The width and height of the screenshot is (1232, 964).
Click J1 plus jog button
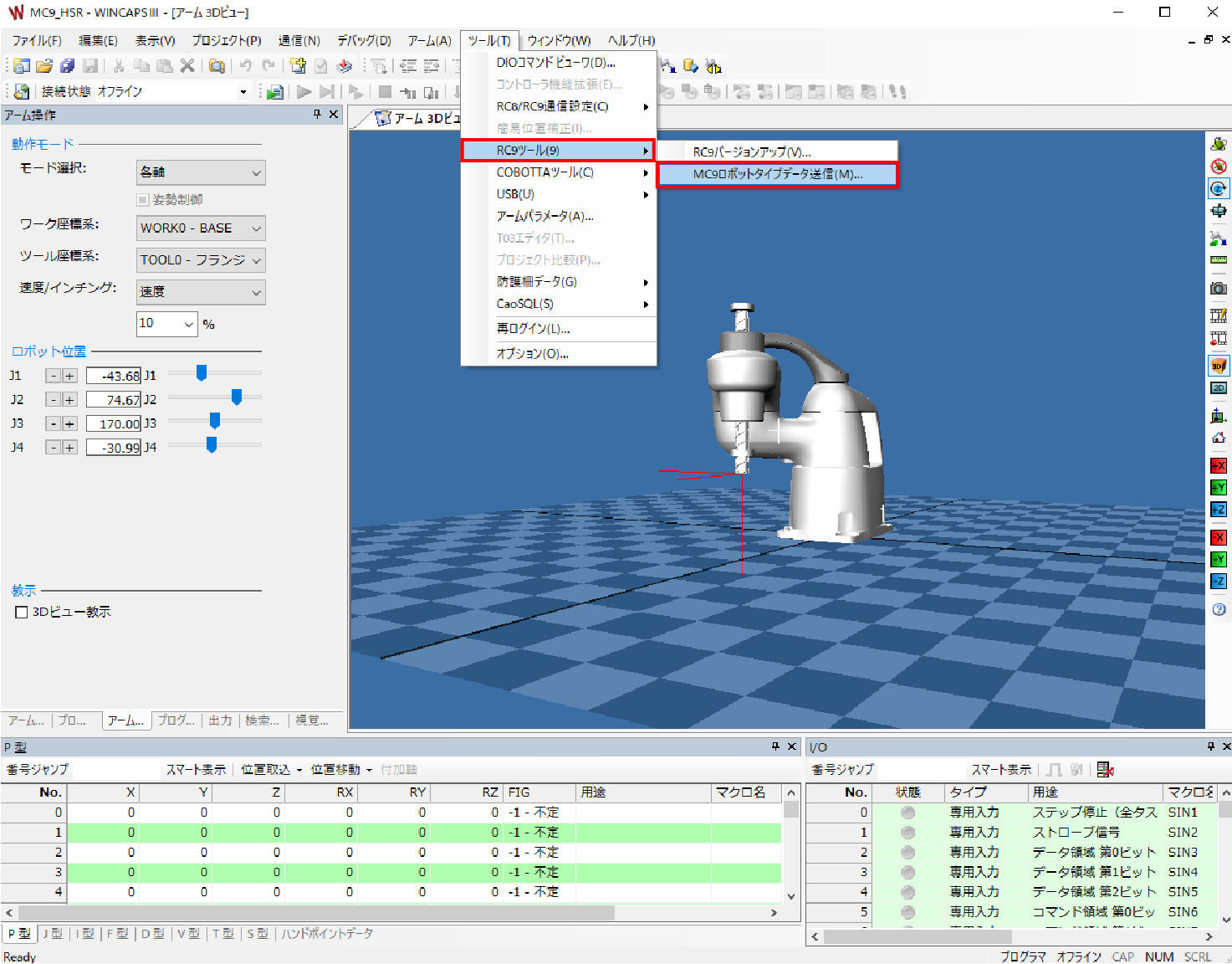[69, 377]
